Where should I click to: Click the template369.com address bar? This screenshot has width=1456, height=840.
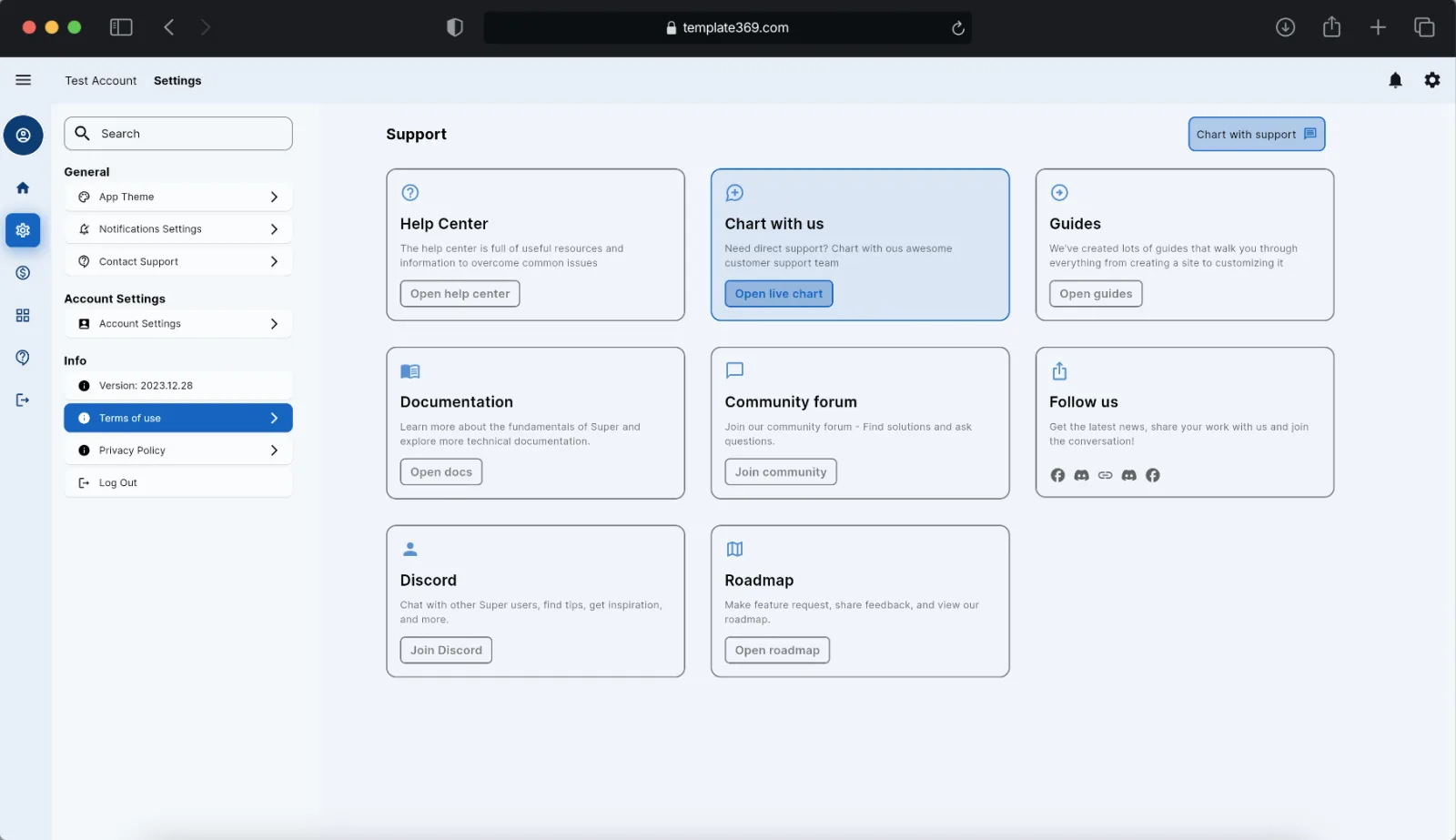(727, 28)
